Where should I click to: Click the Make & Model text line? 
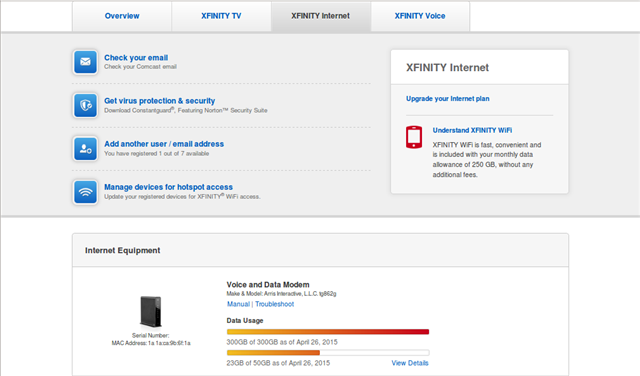(281, 294)
